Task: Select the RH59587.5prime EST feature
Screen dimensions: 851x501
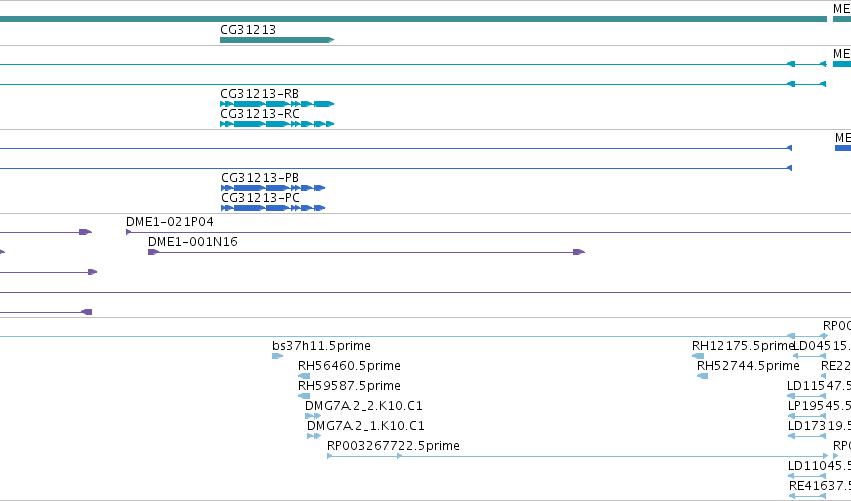Action: pos(304,396)
